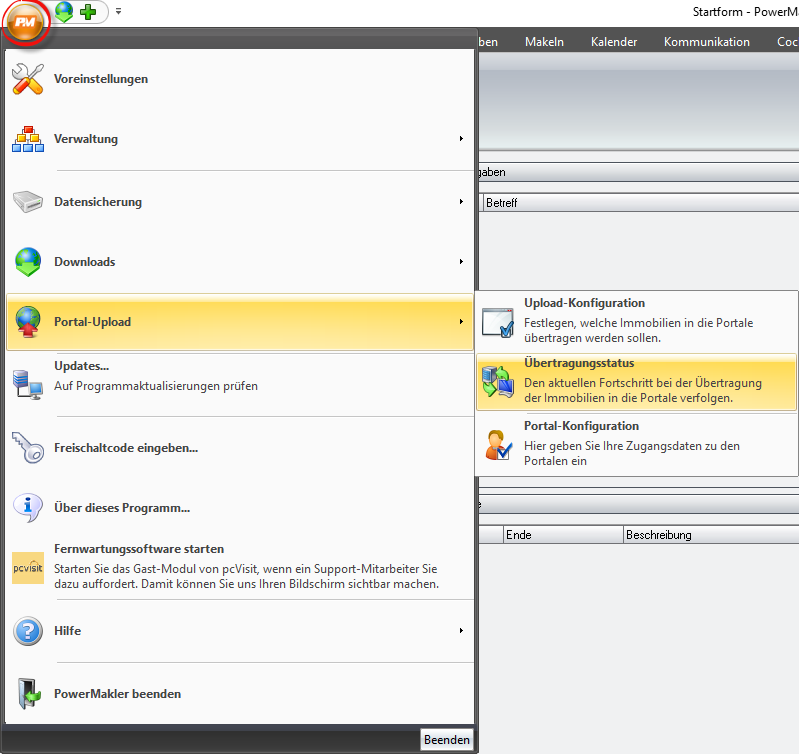Image resolution: width=799 pixels, height=754 pixels.
Task: Click the Beschreibung column header
Action: click(711, 535)
